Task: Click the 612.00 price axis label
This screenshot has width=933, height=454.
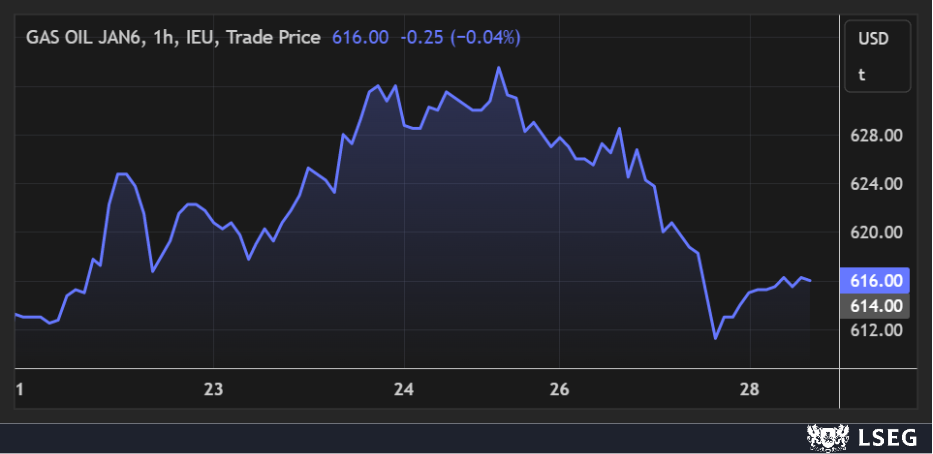Action: click(x=877, y=330)
